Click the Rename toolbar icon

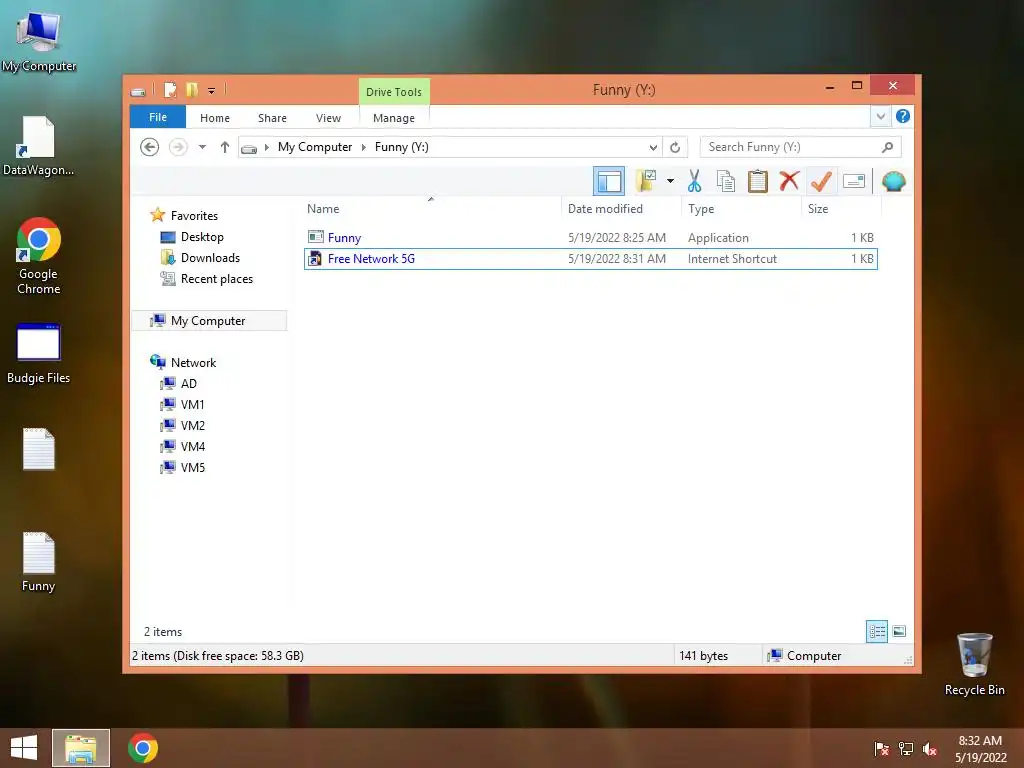click(854, 181)
